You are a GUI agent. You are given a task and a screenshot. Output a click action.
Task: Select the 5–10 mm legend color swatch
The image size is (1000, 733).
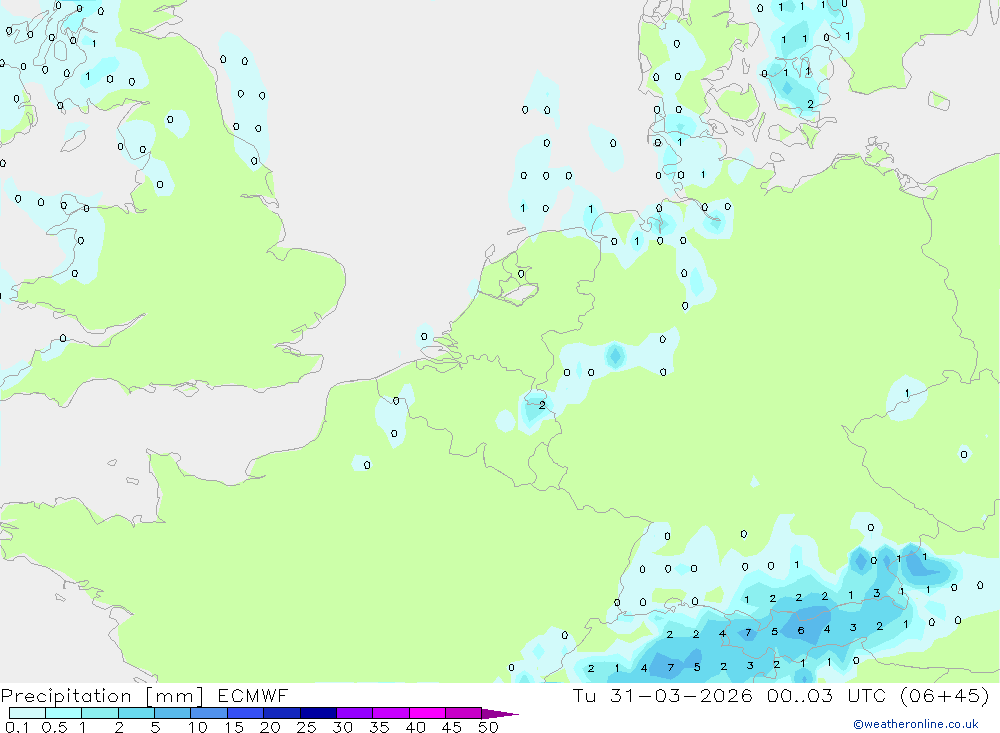[x=172, y=713]
